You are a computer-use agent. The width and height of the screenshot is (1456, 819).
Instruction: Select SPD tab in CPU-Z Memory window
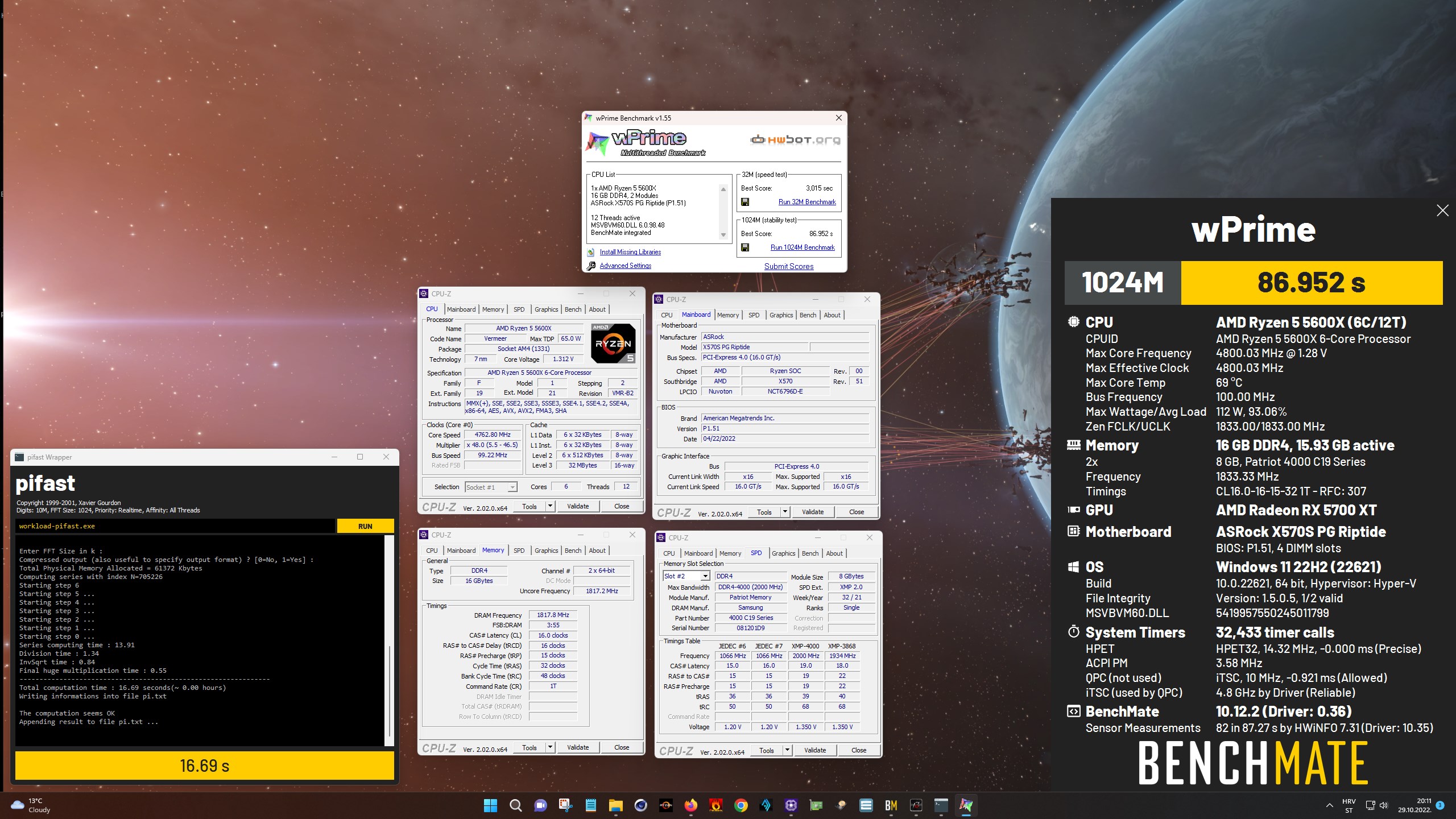519,551
